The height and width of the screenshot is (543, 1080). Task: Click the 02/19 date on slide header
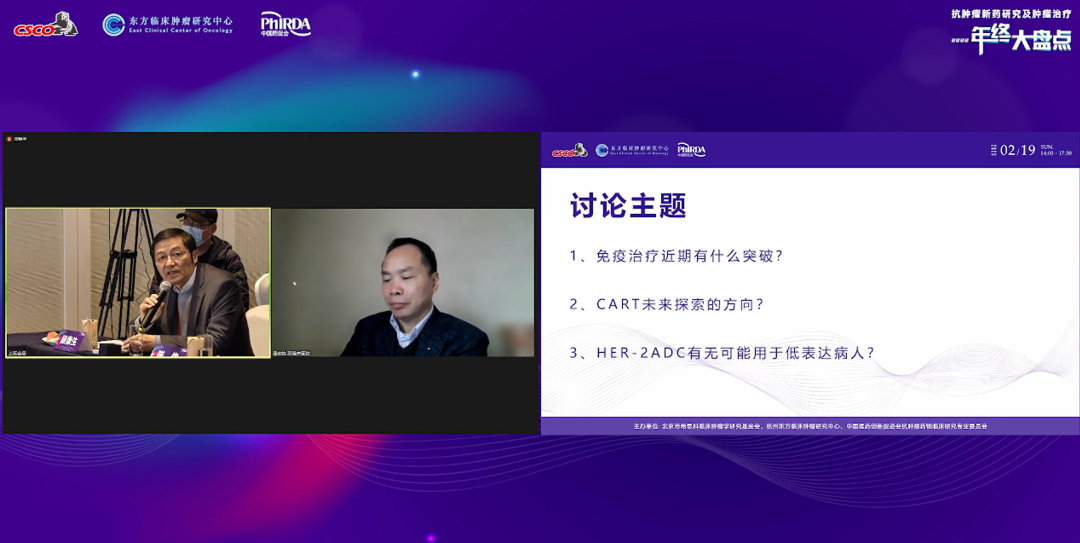(x=1017, y=150)
